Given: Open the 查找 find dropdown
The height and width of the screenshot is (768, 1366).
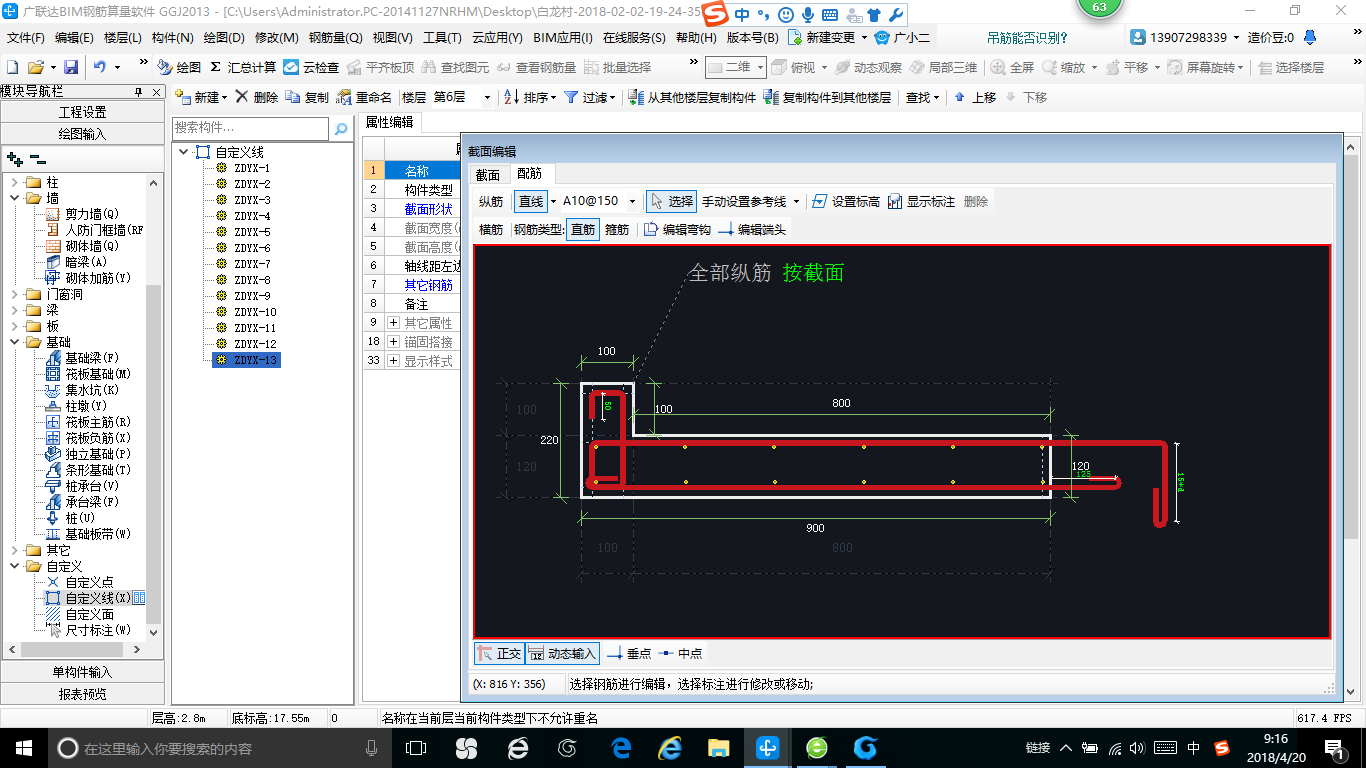Looking at the screenshot, I should [923, 97].
